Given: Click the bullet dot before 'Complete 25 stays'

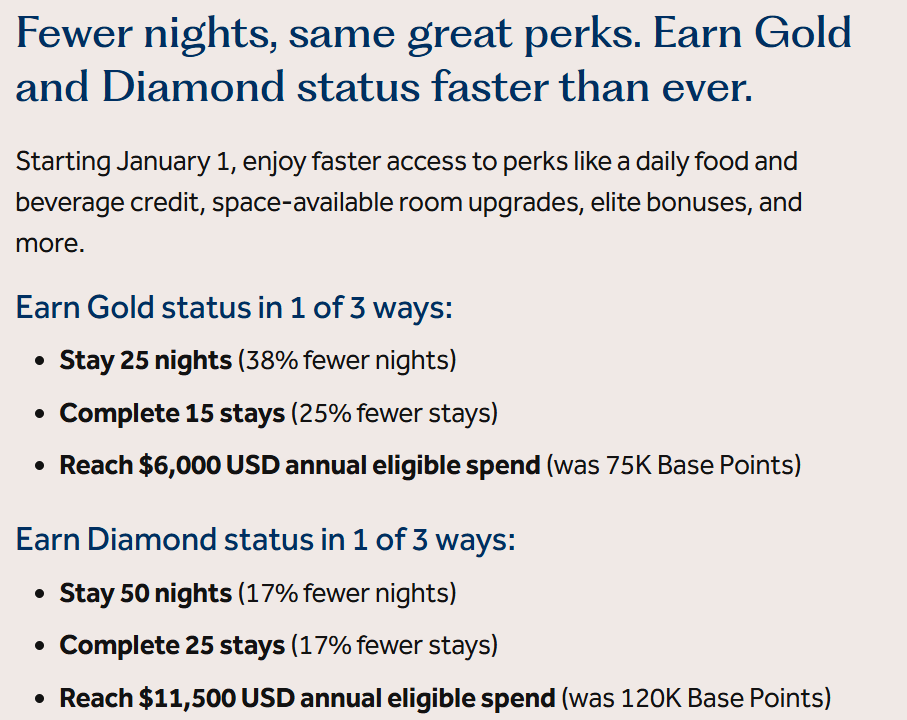Looking at the screenshot, I should (x=38, y=647).
